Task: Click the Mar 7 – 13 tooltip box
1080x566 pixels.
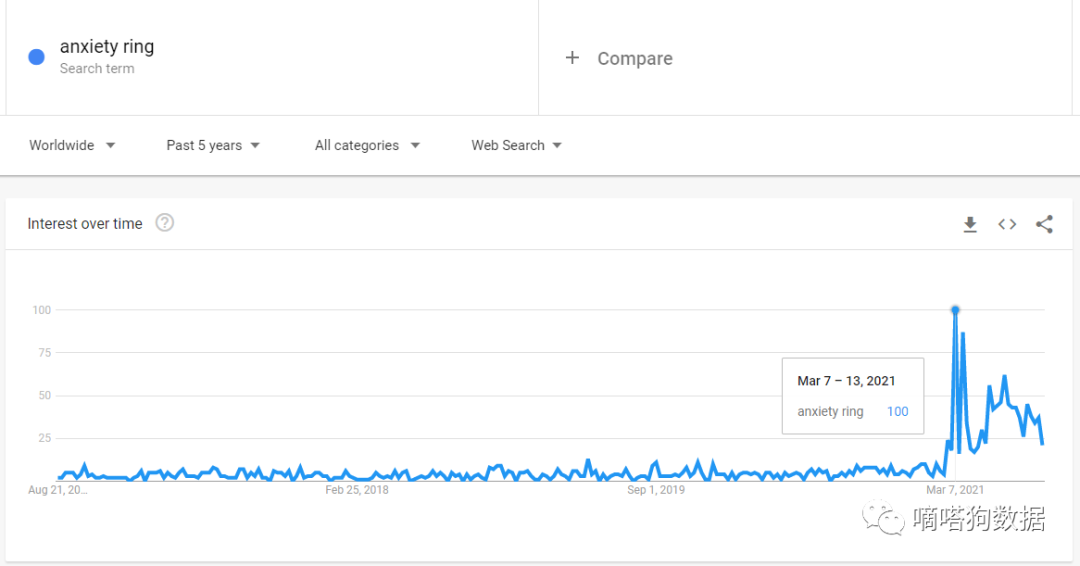Action: pyautogui.click(x=853, y=396)
